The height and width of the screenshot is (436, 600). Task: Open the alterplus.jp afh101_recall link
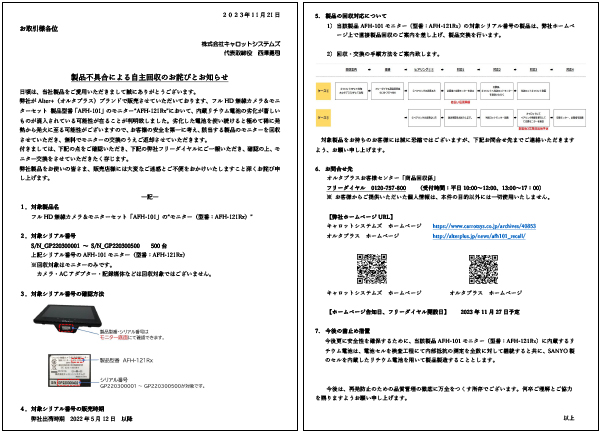[x=479, y=236]
